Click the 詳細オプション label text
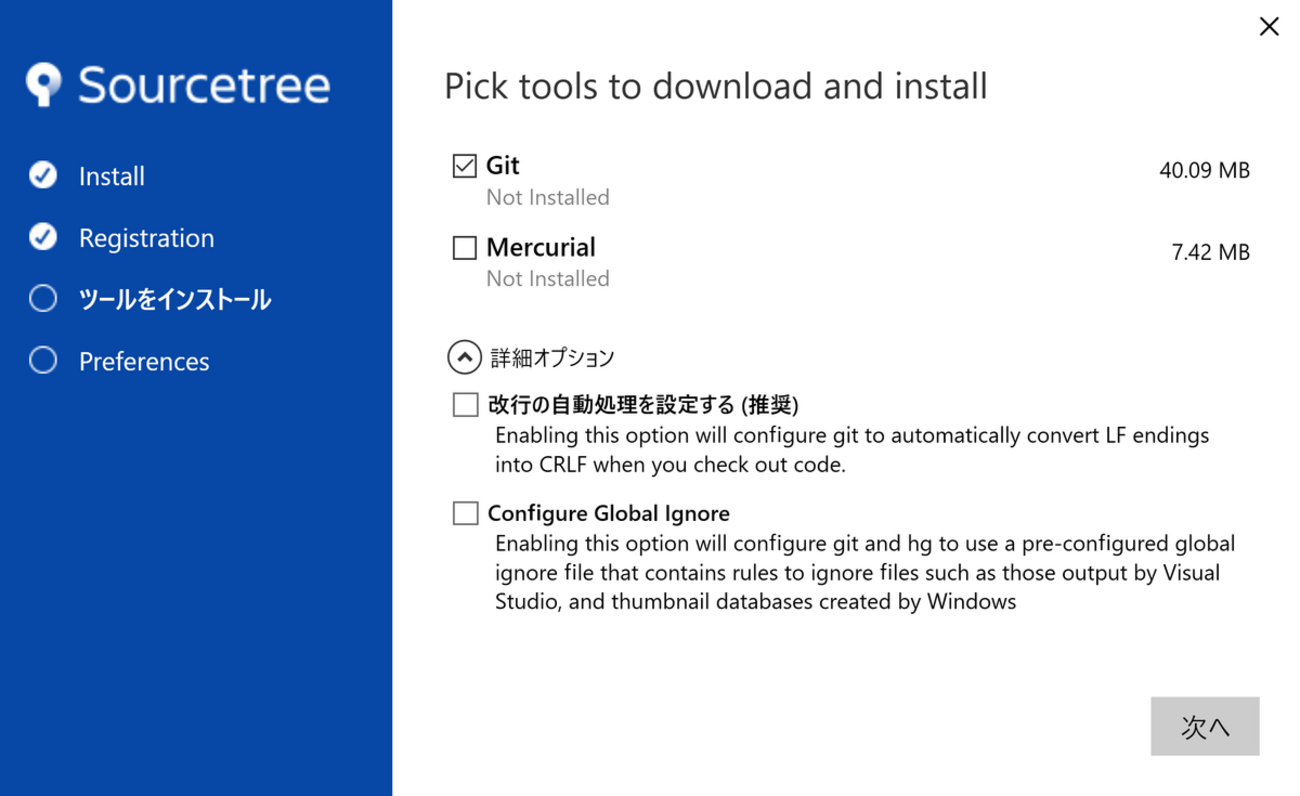Screen dimensions: 1300x796 pyautogui.click(x=552, y=357)
